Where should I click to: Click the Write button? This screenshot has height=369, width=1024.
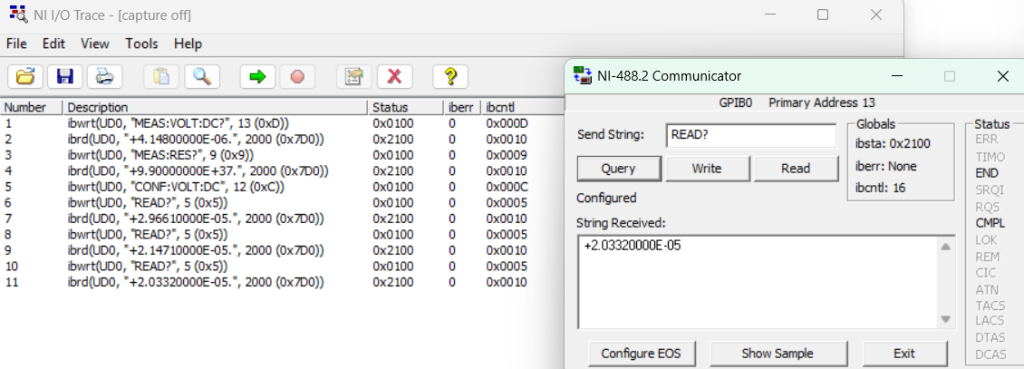(707, 168)
